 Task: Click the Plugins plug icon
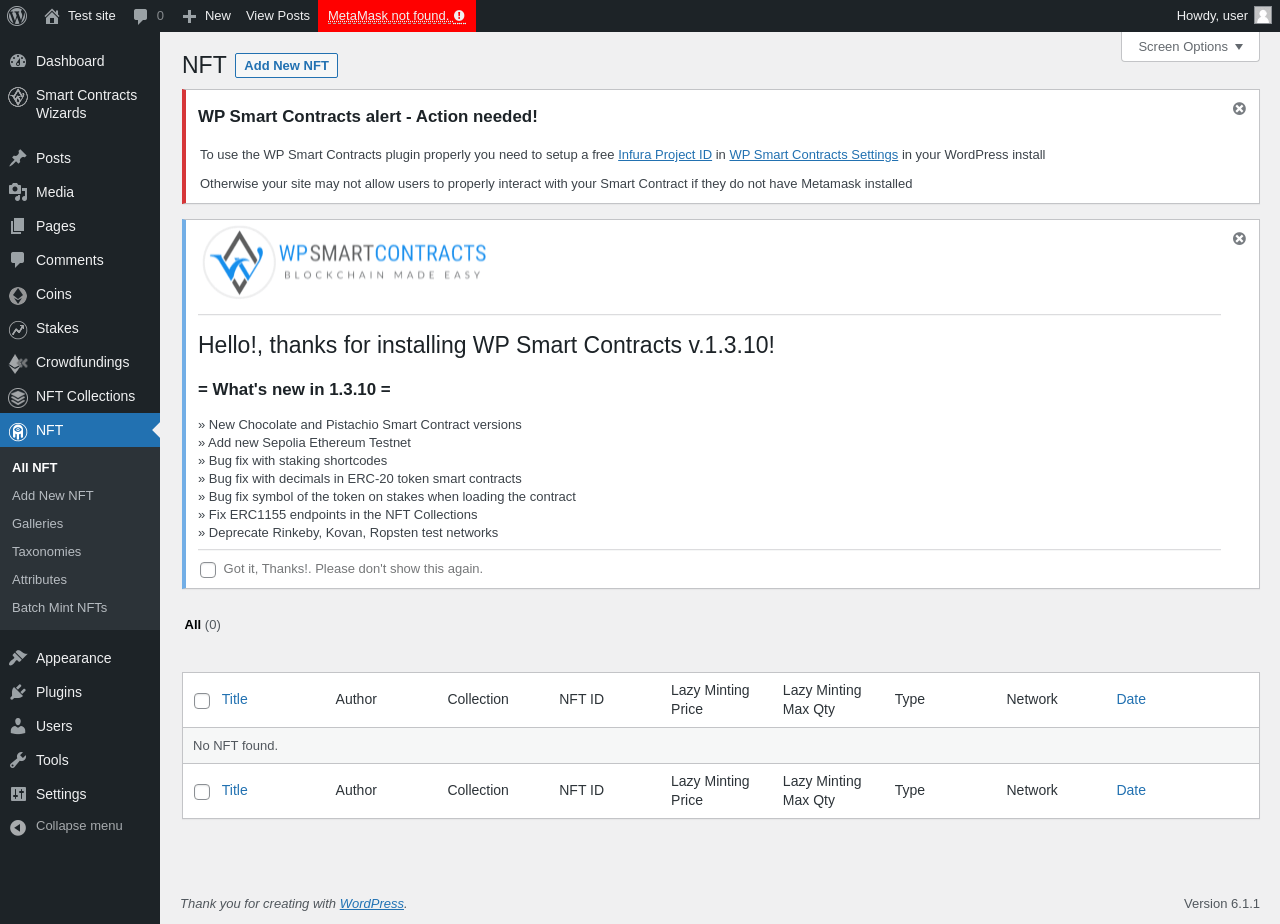click(18, 692)
